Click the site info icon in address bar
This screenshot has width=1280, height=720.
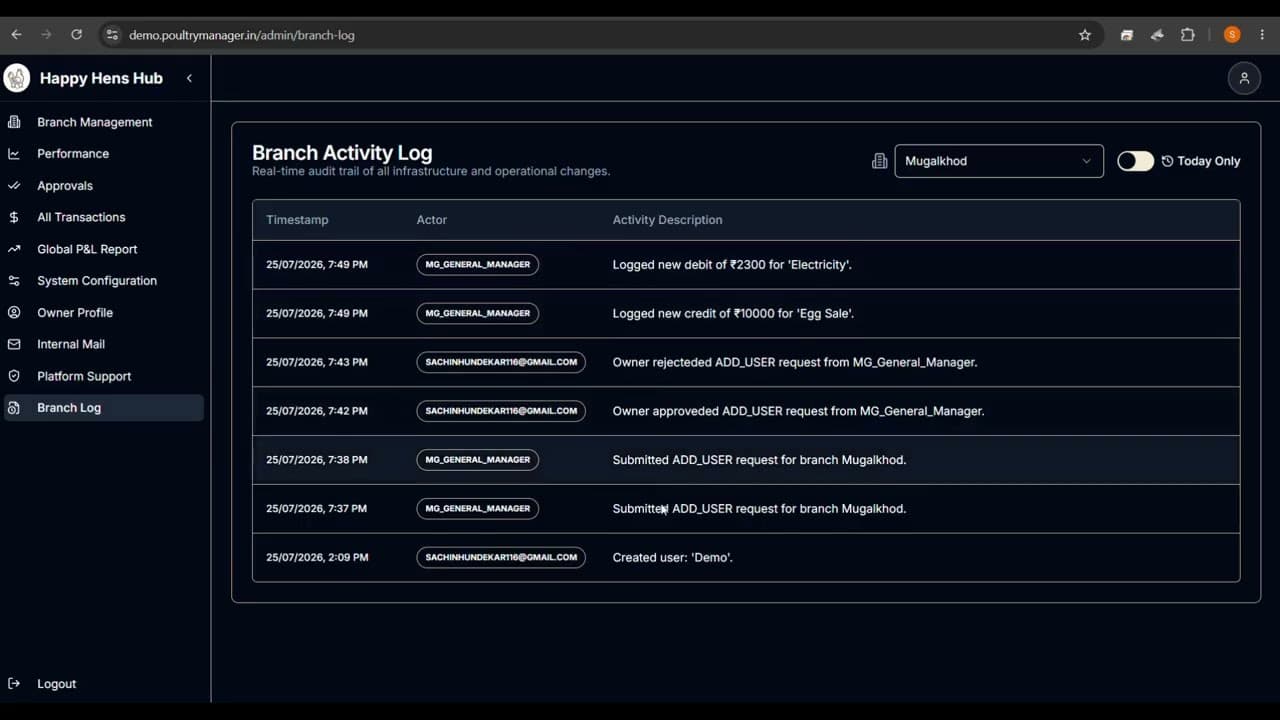112,35
